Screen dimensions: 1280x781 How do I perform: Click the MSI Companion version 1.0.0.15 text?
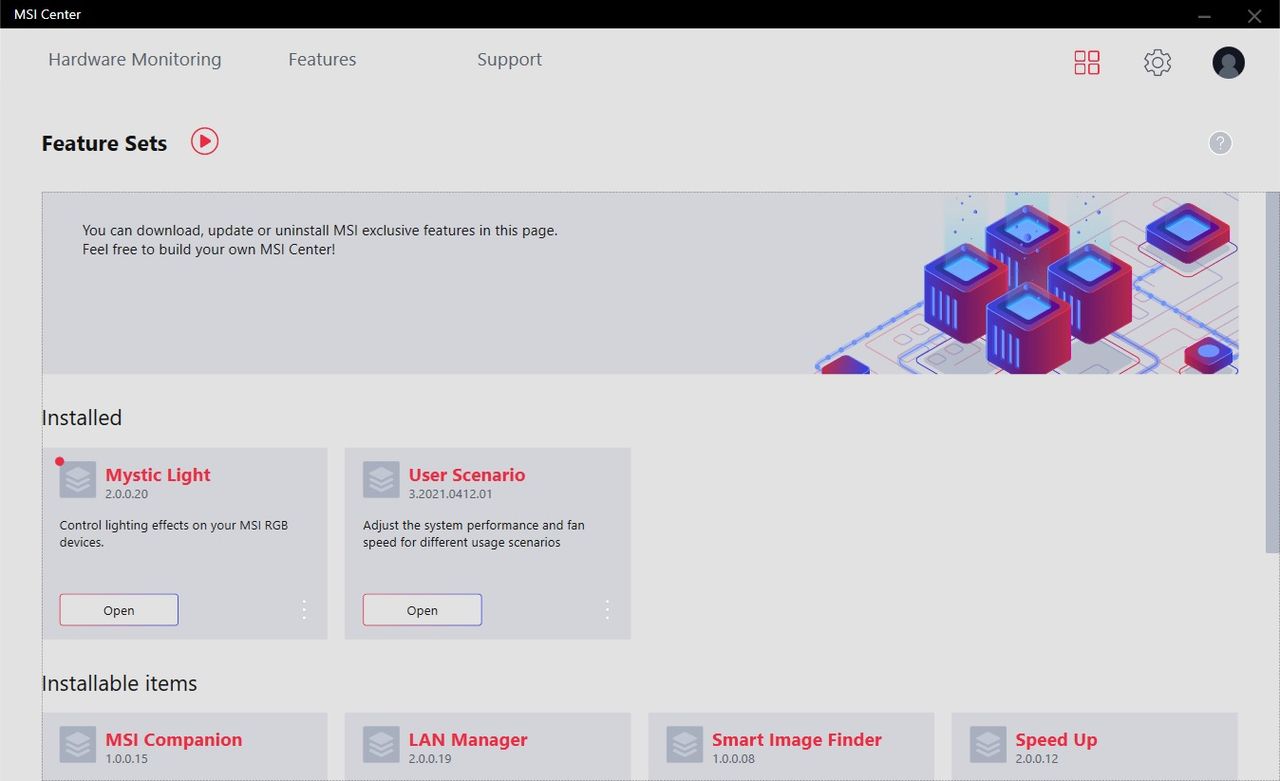tap(127, 759)
